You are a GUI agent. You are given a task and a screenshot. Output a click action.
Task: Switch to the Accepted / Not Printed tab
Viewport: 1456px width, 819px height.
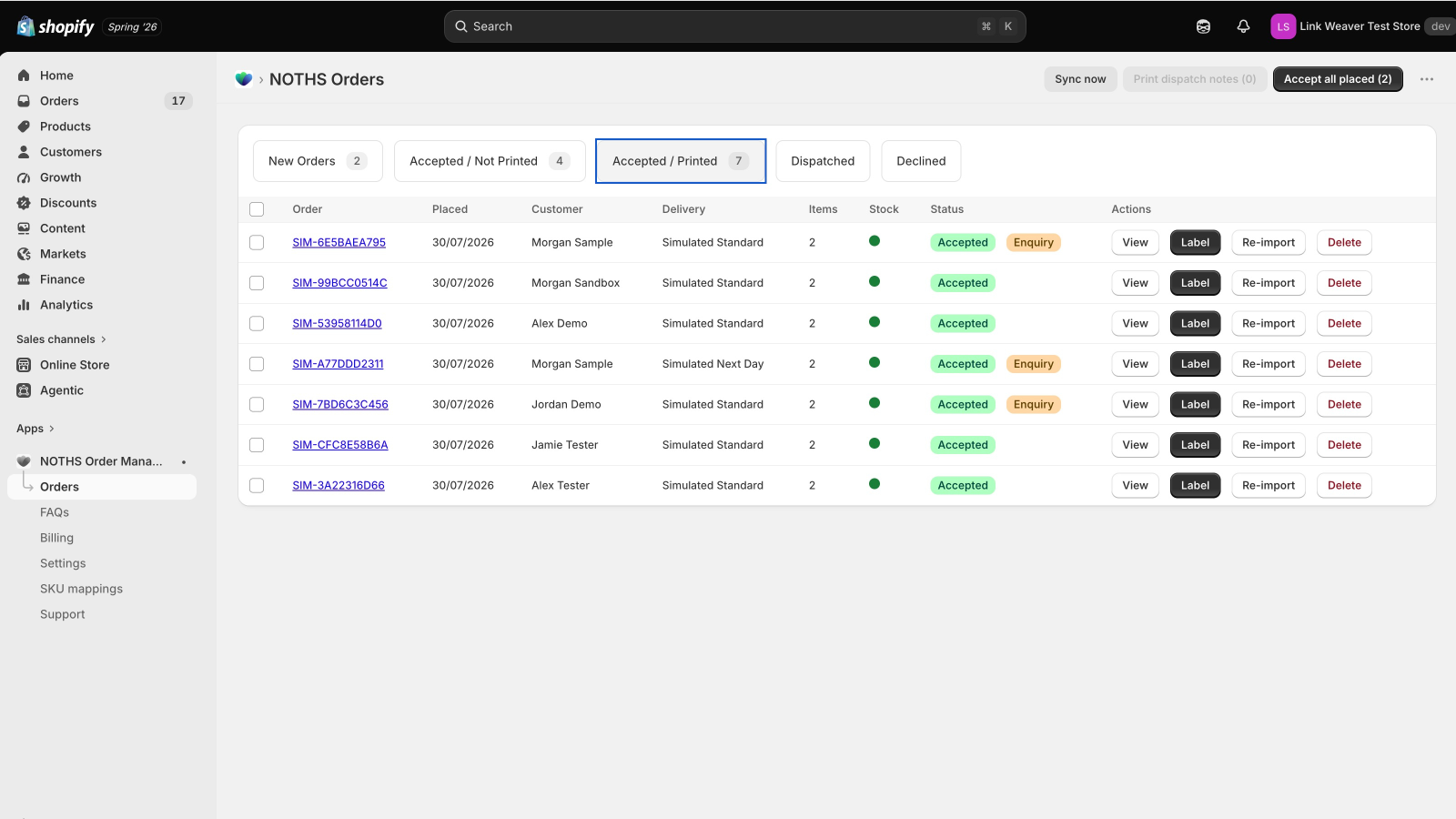coord(490,161)
